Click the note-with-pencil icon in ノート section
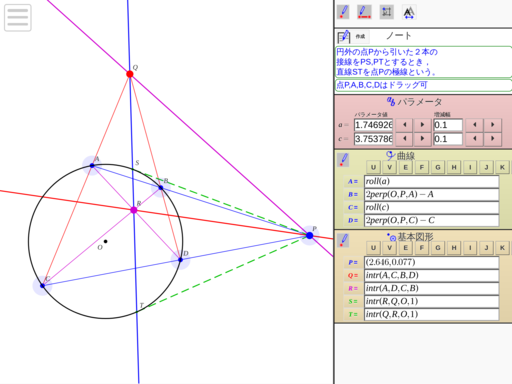512x384 pixels. (x=343, y=37)
